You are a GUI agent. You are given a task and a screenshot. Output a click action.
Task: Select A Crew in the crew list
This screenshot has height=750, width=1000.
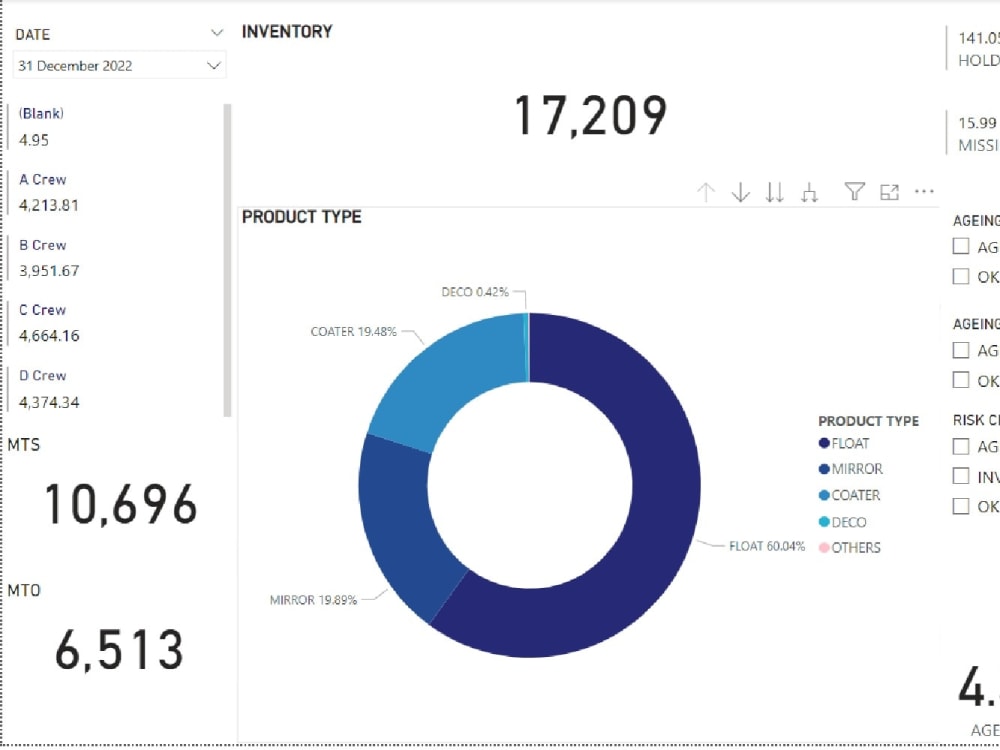(44, 179)
